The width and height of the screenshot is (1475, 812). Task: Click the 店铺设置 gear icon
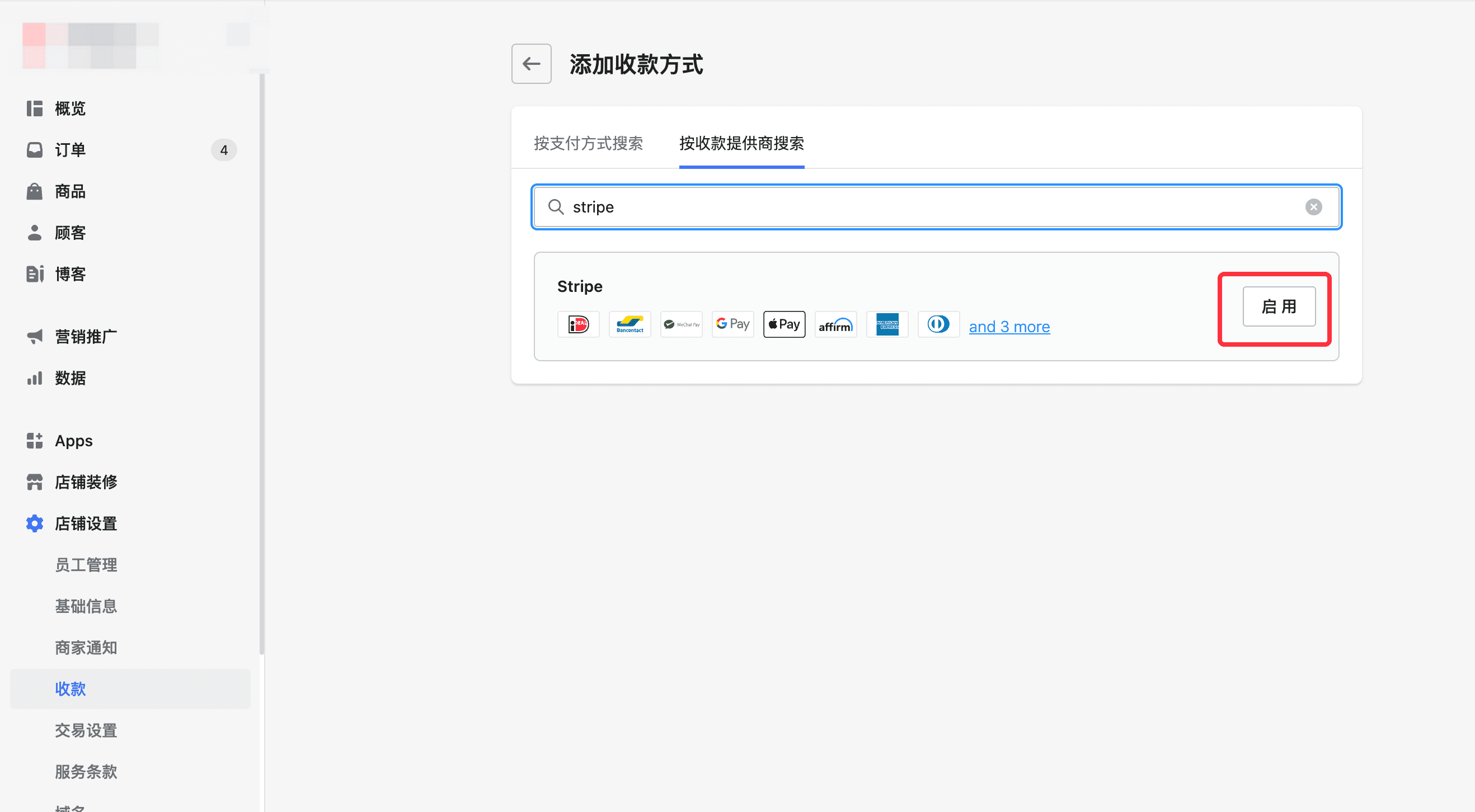coord(34,523)
